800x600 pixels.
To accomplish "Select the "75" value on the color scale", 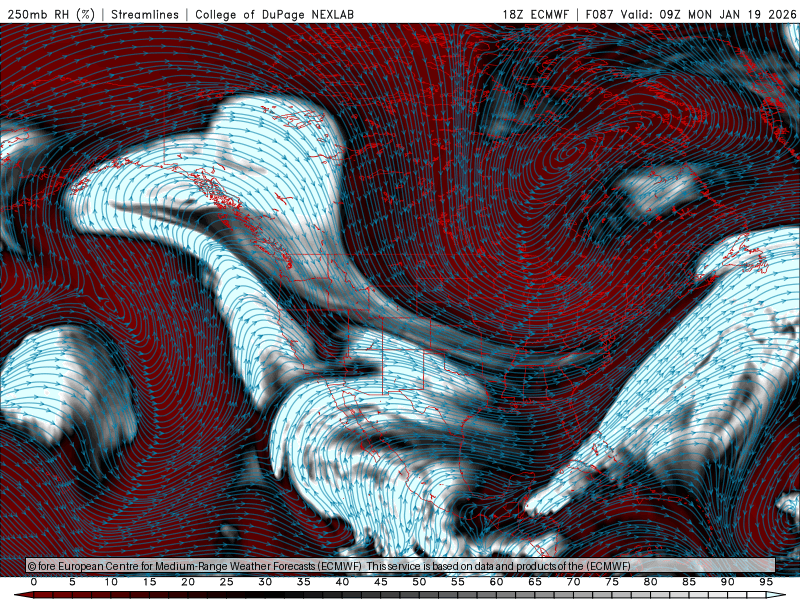I will 612,582.
